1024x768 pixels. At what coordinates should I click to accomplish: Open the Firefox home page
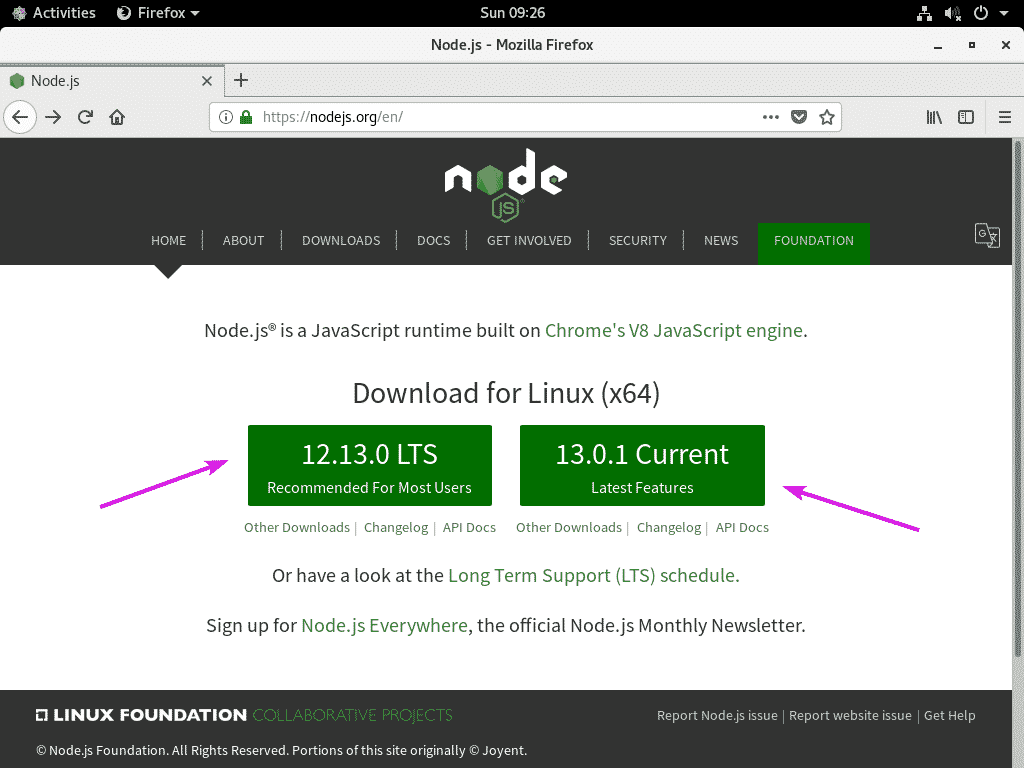[x=117, y=118]
